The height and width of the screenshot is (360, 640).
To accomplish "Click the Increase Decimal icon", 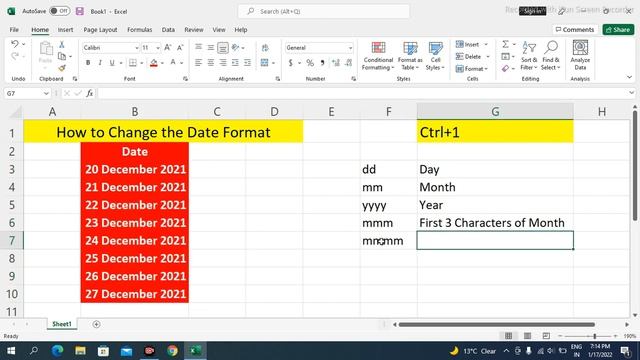I will pos(336,63).
